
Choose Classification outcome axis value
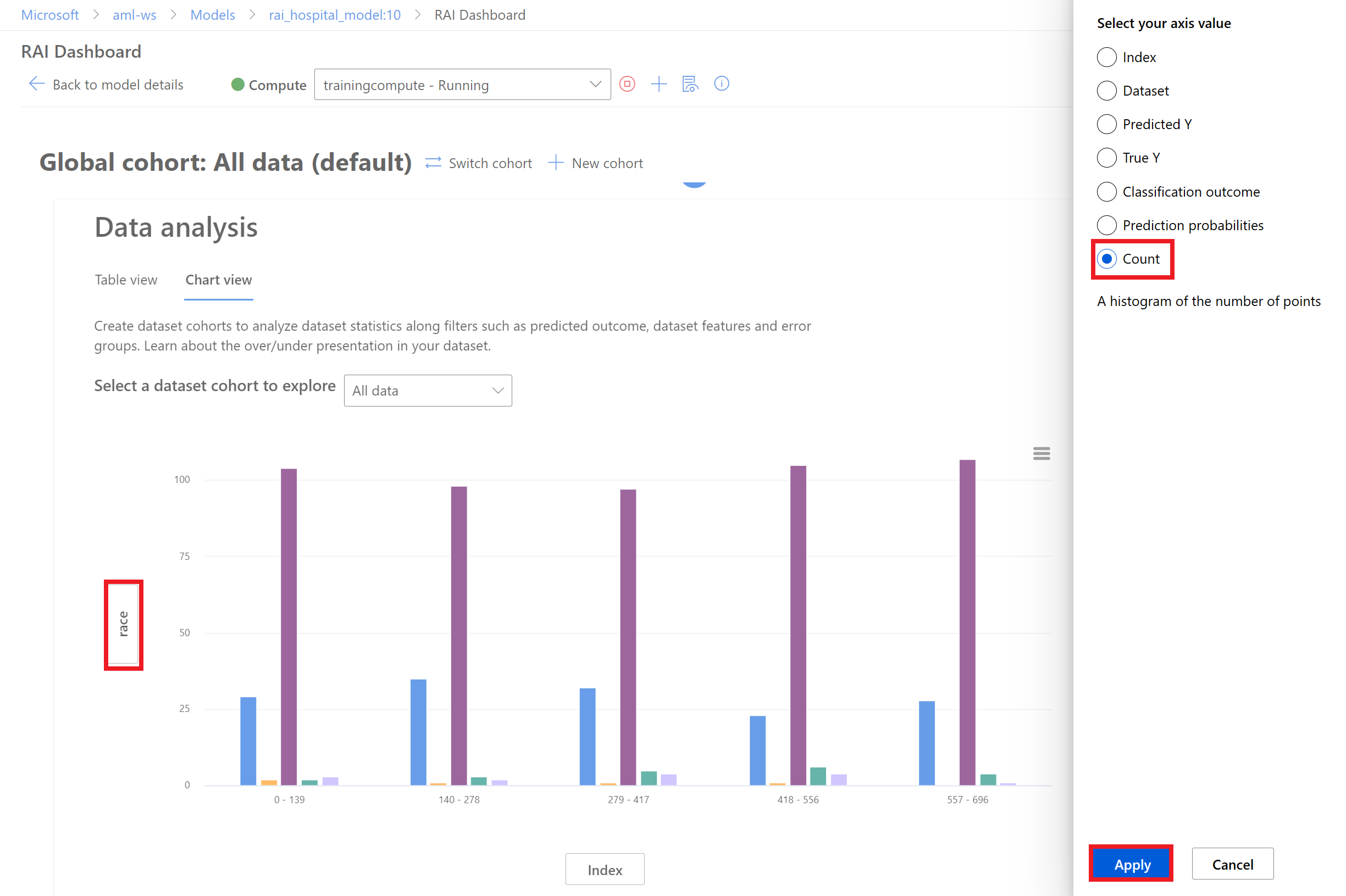1106,191
